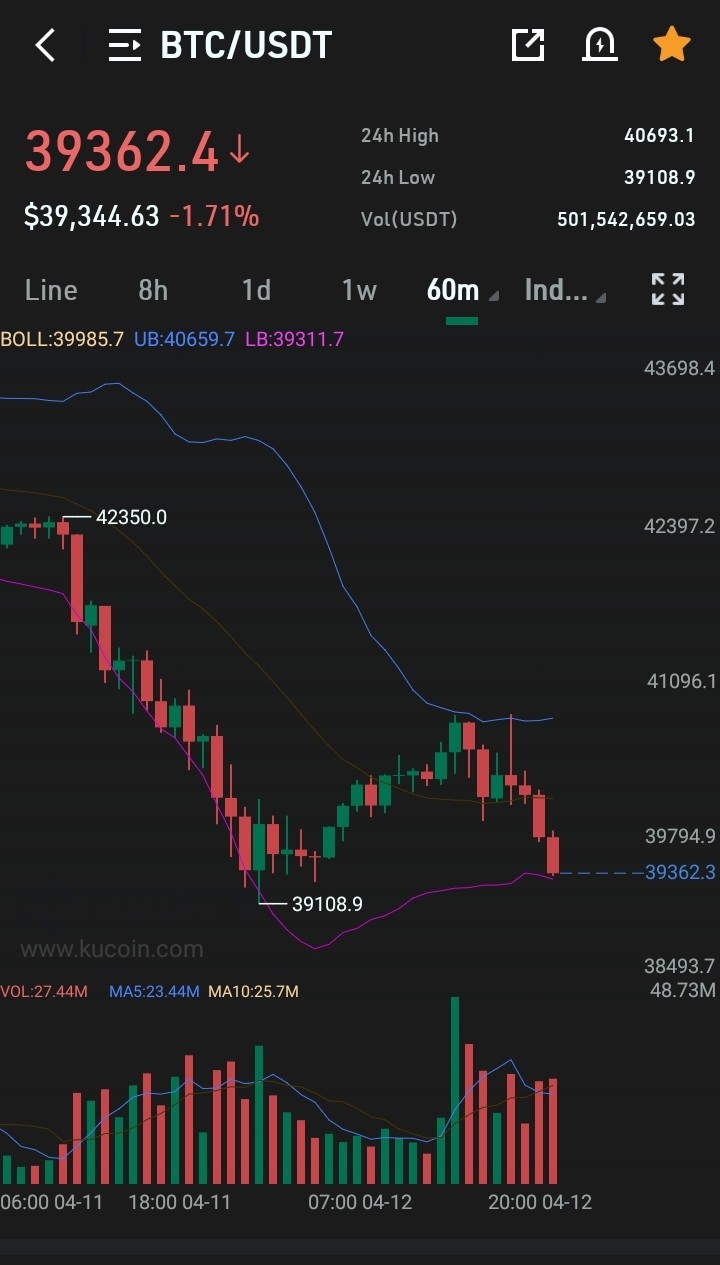Open the trading pair list menu icon
Viewport: 720px width, 1265px height.
125,45
